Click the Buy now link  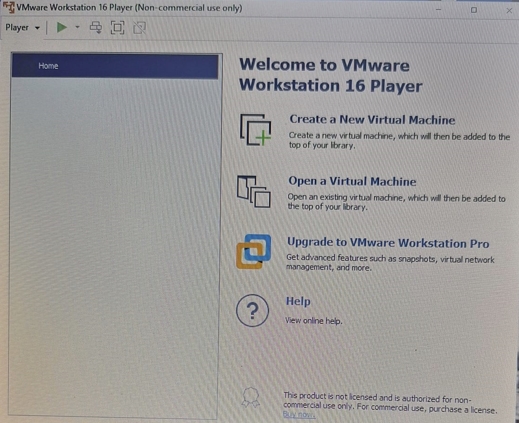coord(299,414)
